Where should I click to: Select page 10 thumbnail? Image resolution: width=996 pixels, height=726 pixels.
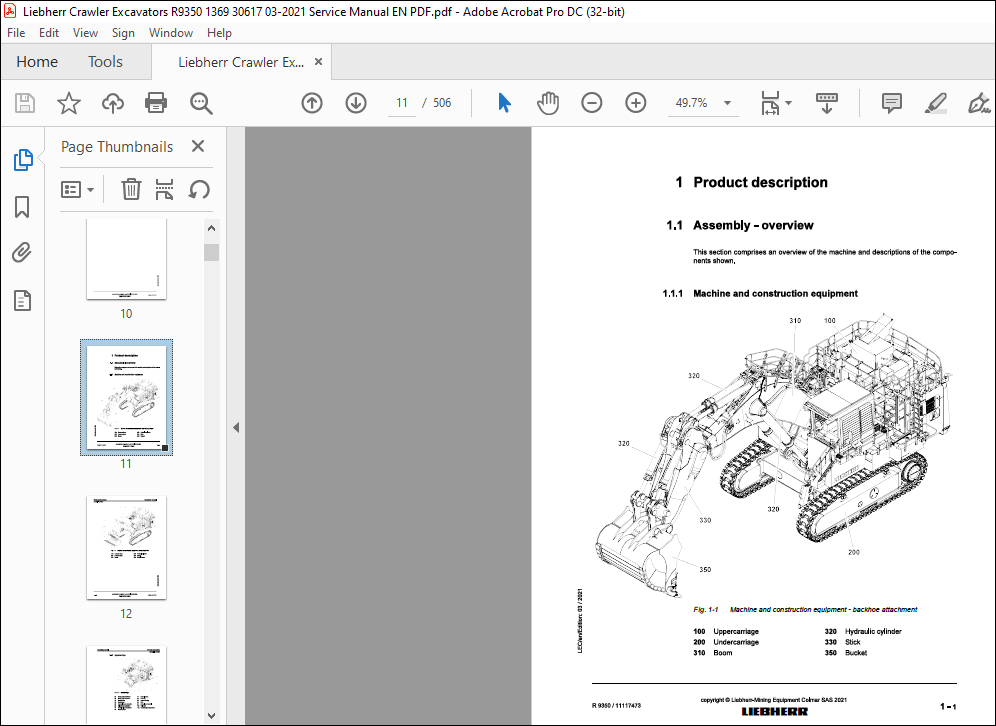126,259
